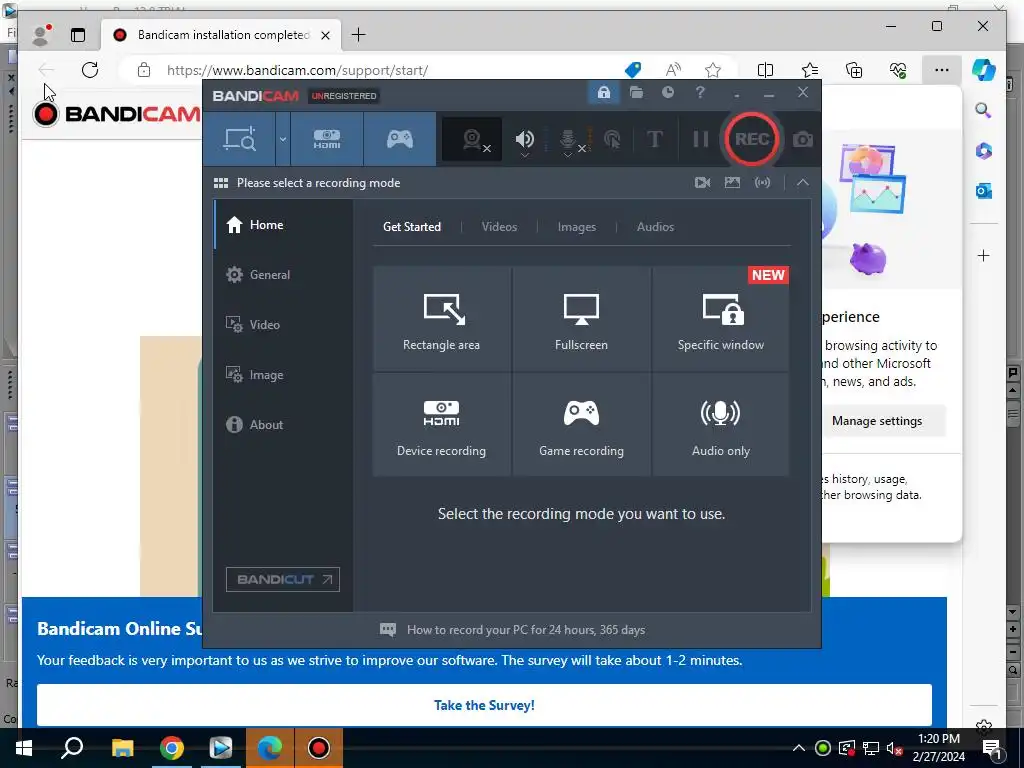The width and height of the screenshot is (1024, 768).
Task: Click the Bandicam lock icon in title bar
Action: click(603, 93)
